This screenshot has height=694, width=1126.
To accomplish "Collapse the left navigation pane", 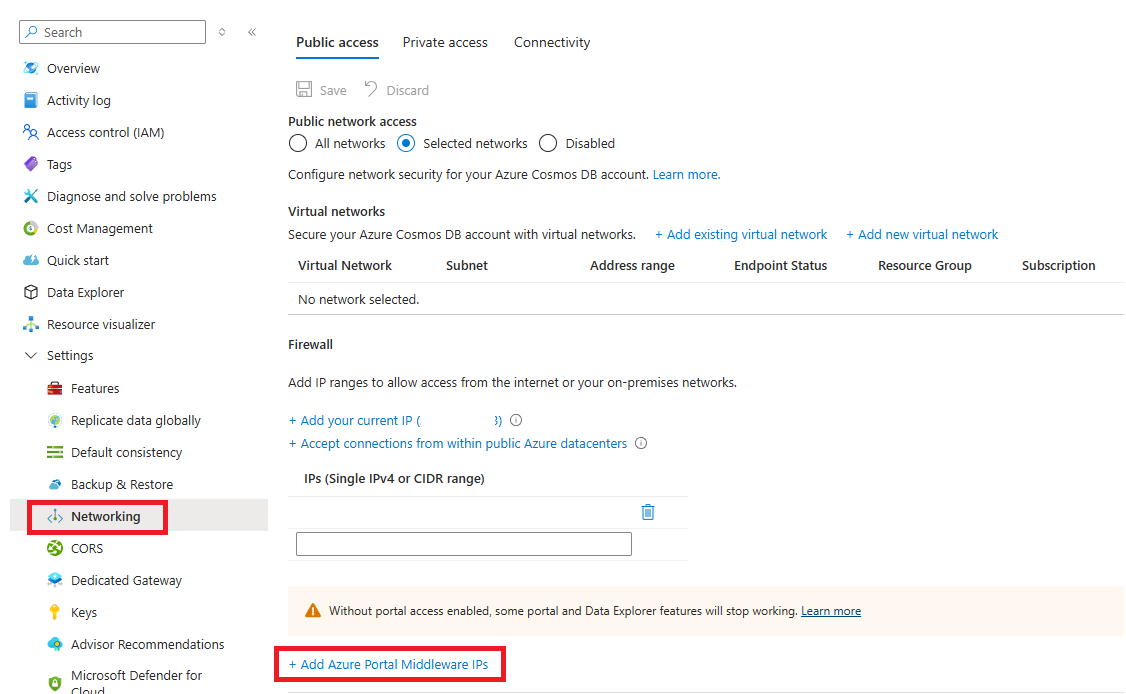I will click(x=252, y=32).
